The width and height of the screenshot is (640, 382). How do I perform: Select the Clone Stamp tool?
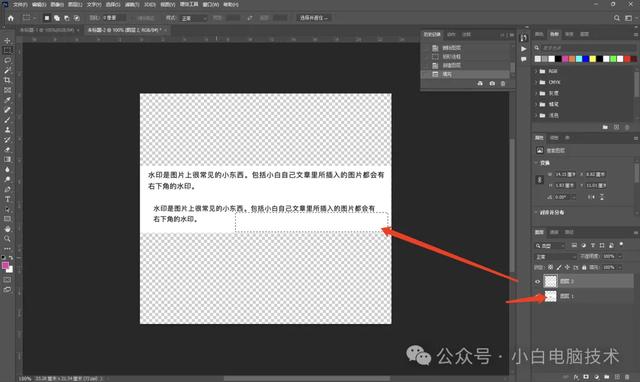pos(7,130)
